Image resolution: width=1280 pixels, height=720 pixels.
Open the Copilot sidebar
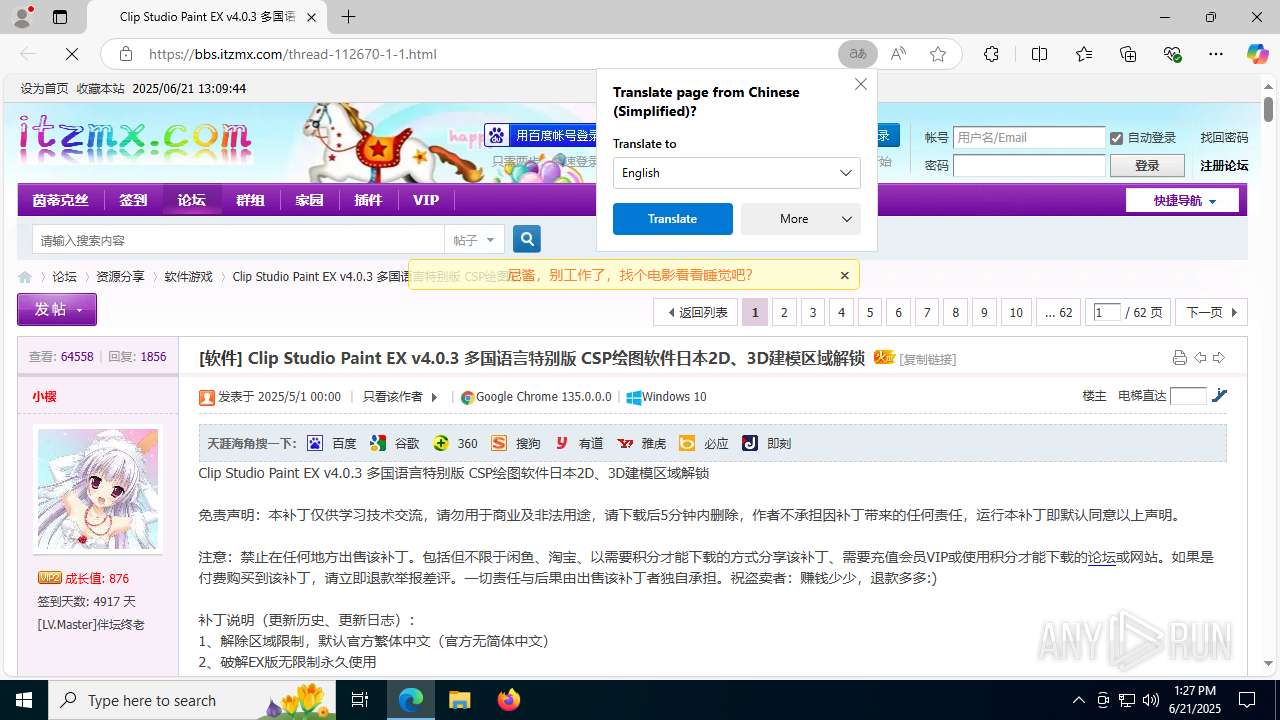(1257, 54)
